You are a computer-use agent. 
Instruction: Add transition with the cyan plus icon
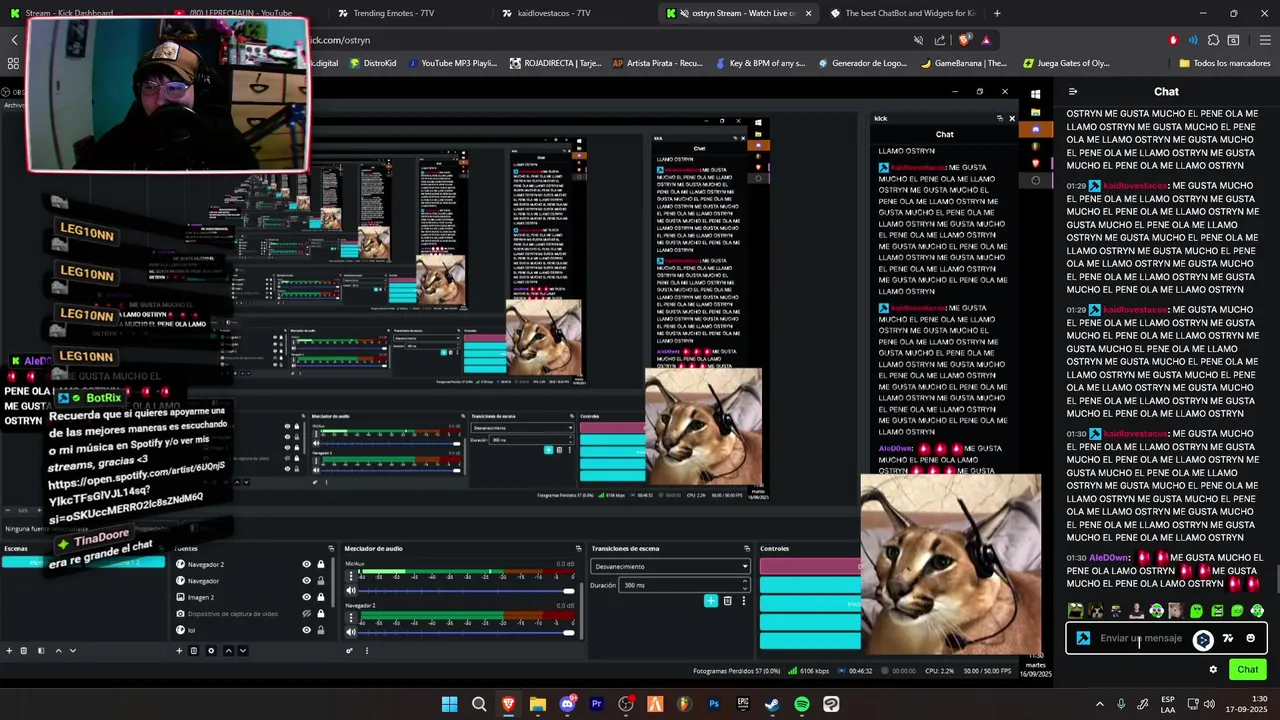pos(710,600)
